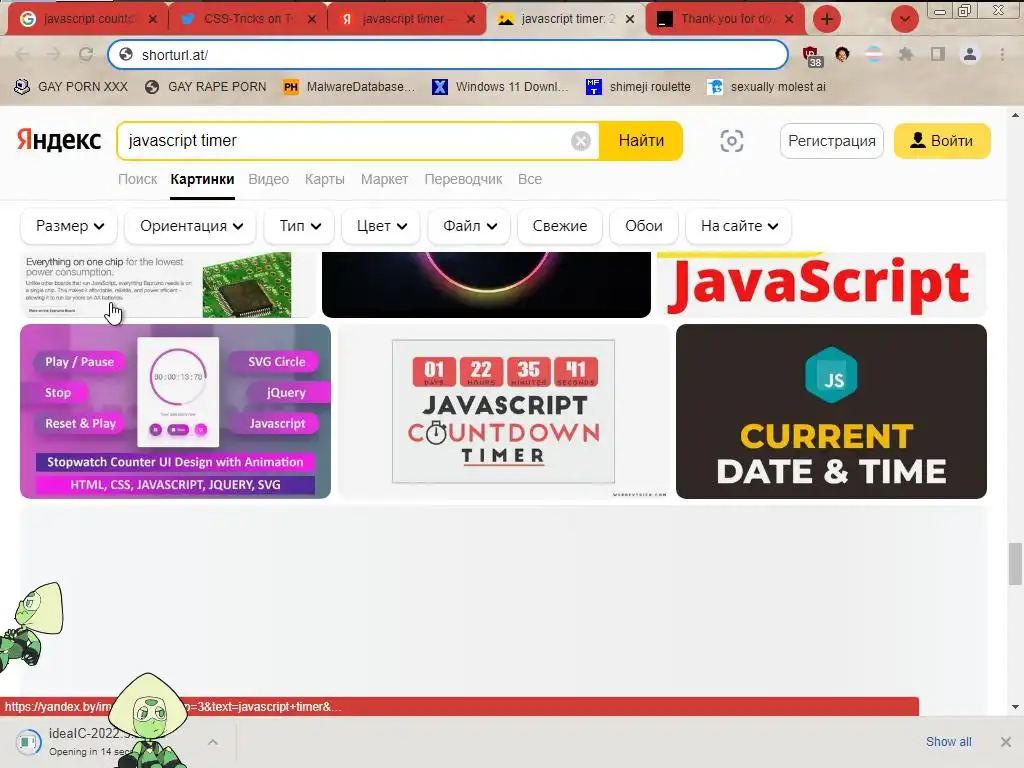Switch to the Yandex javascript timer red tab

click(x=408, y=19)
